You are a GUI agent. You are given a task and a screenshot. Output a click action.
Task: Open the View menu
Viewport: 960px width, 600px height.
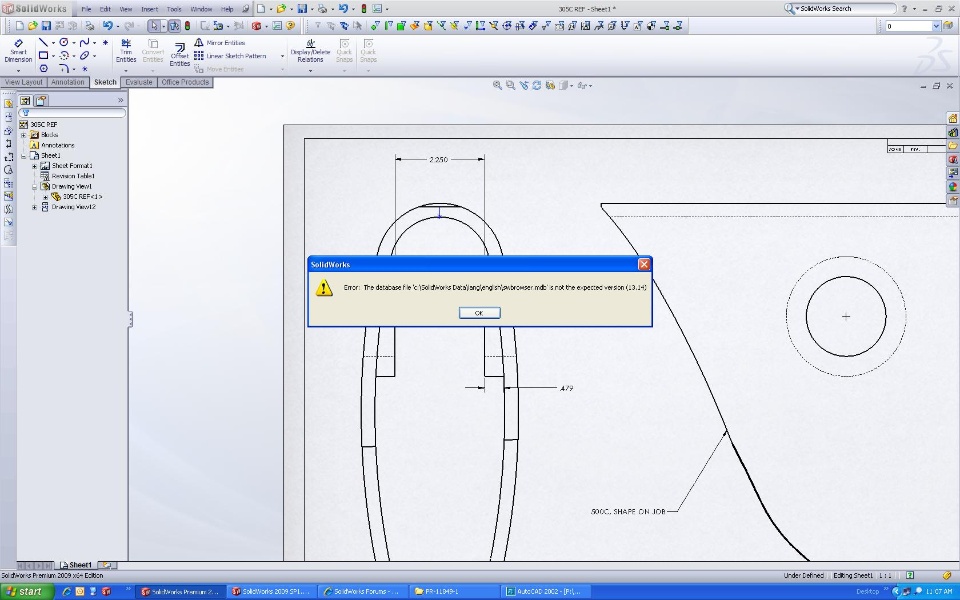click(126, 9)
